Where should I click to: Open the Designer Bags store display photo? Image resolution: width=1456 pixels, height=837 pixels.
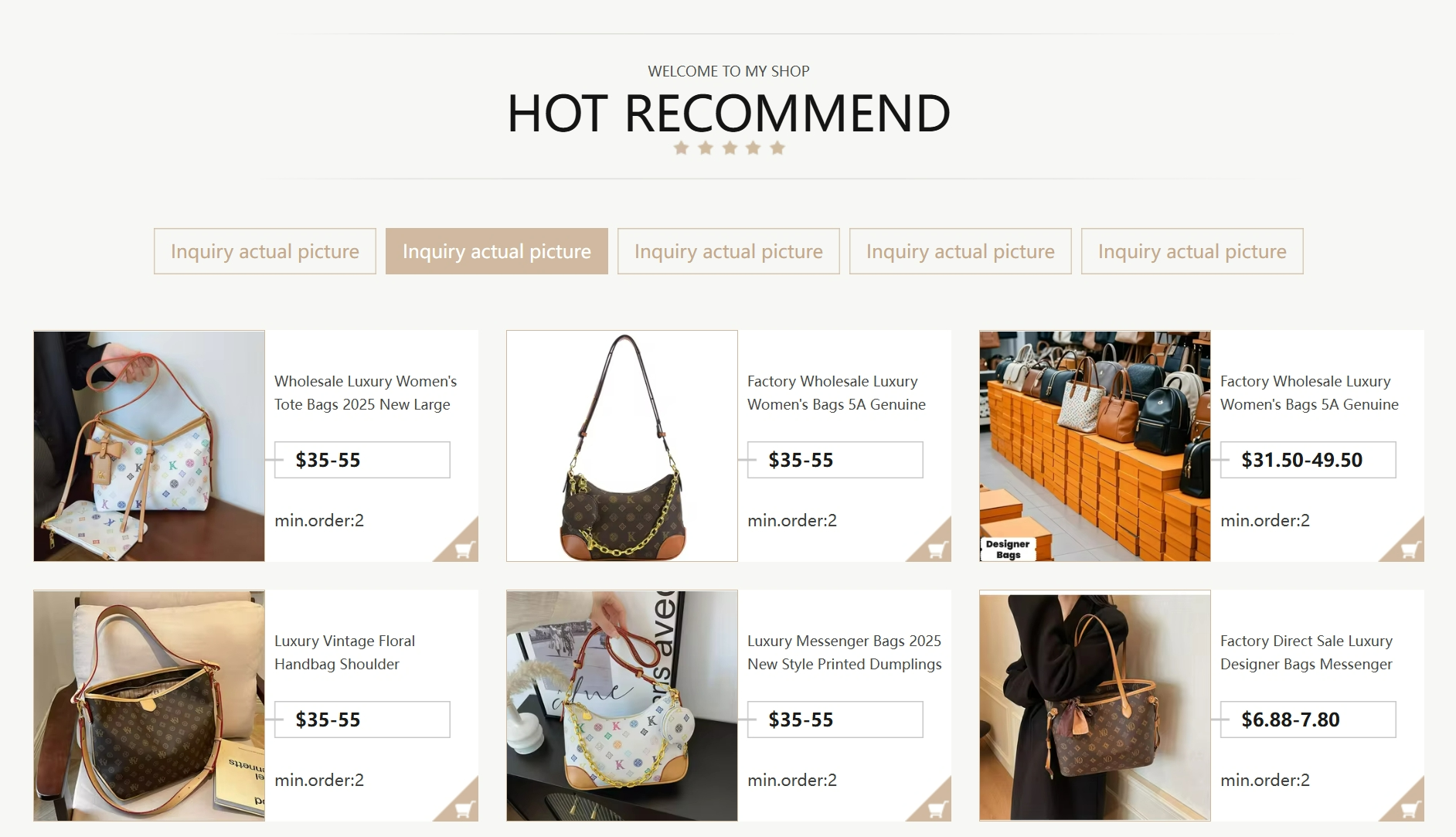click(x=1095, y=446)
